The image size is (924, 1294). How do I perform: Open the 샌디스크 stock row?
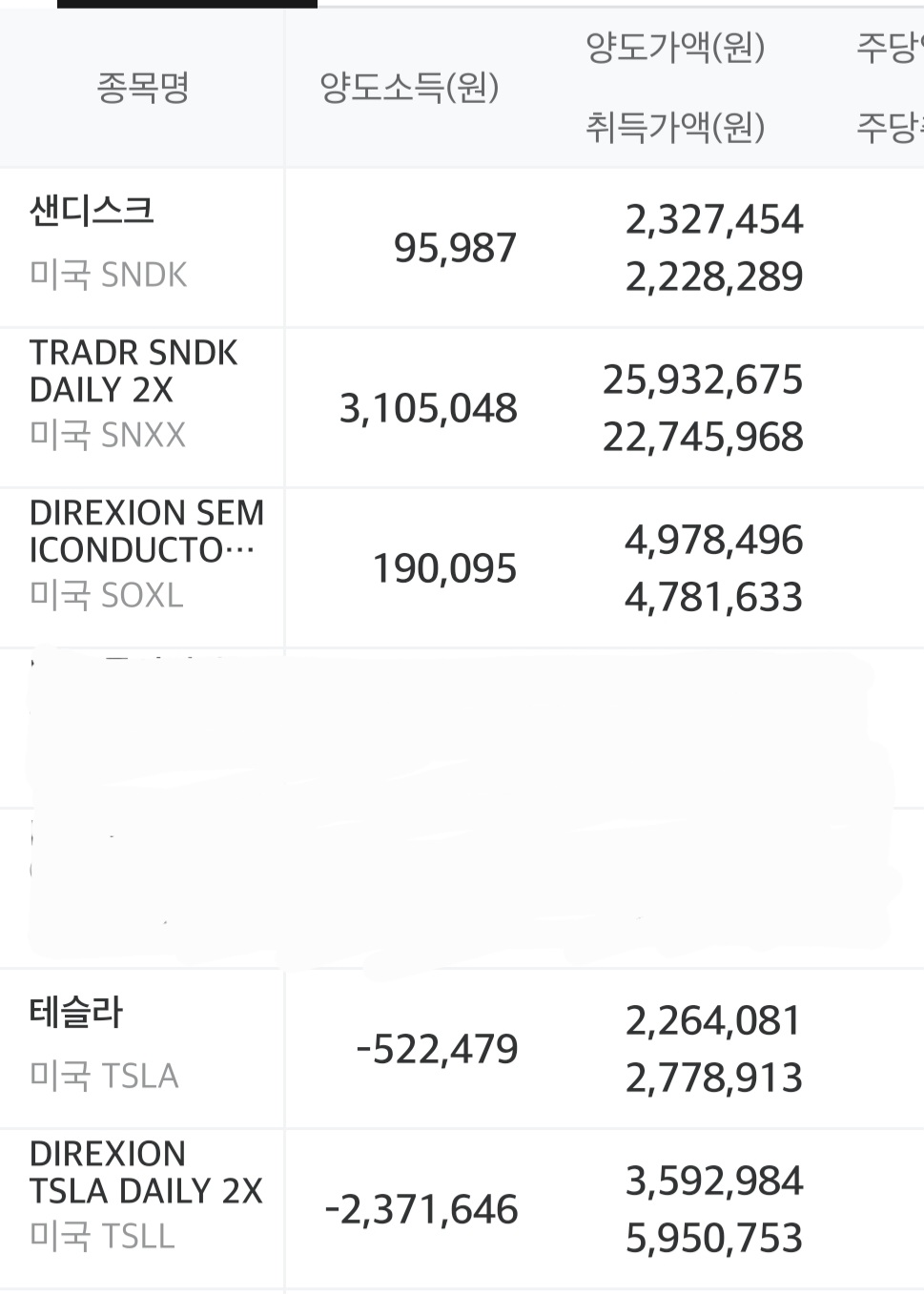click(x=462, y=248)
